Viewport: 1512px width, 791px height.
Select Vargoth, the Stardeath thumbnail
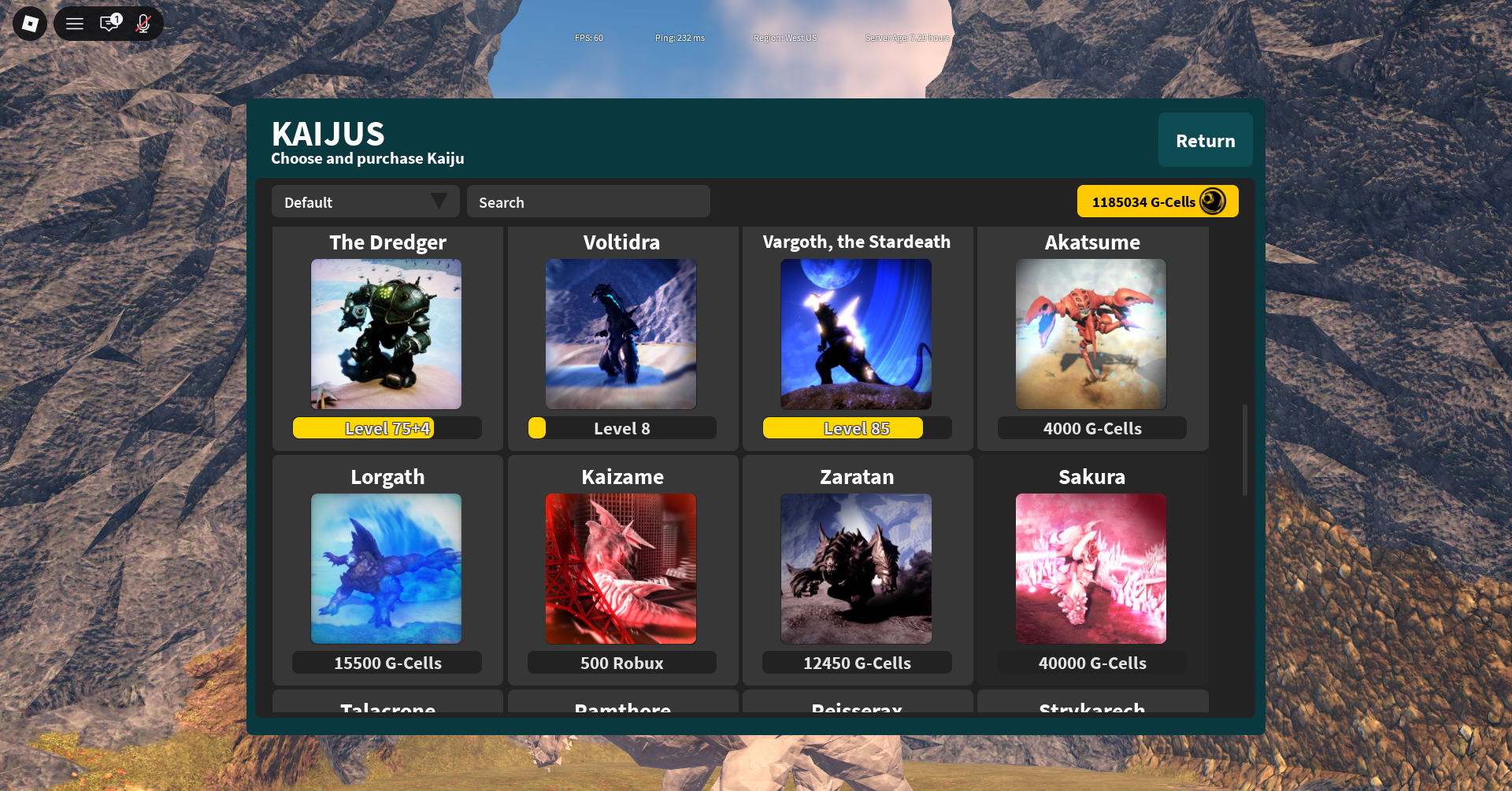pyautogui.click(x=856, y=335)
